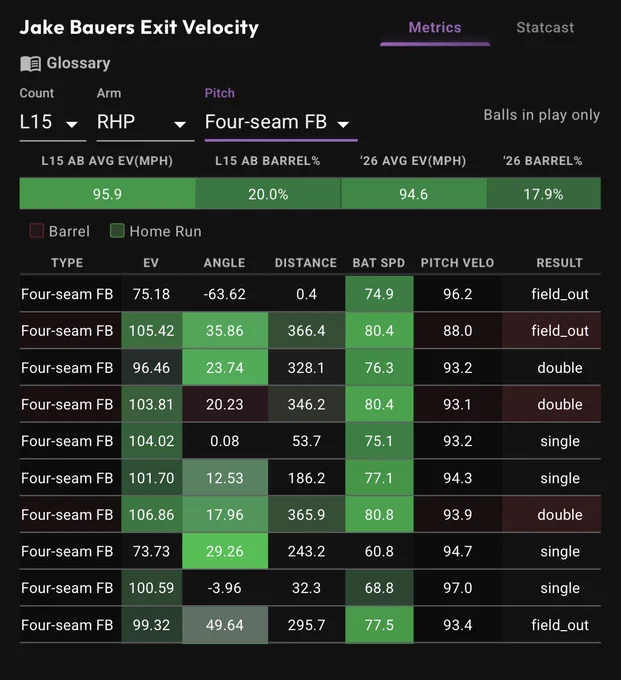Viewport: 621px width, 680px height.
Task: Click the 29.26 angle cell
Action: point(225,551)
